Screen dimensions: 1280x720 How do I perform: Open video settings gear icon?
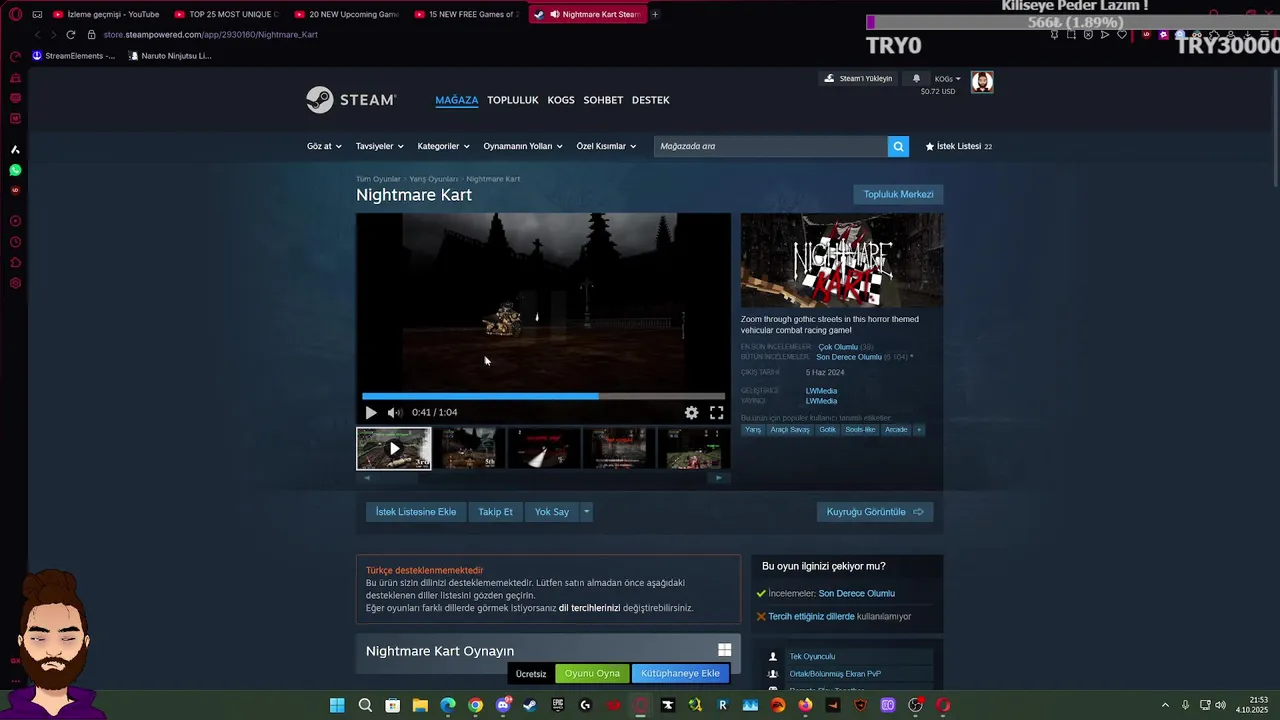[691, 412]
